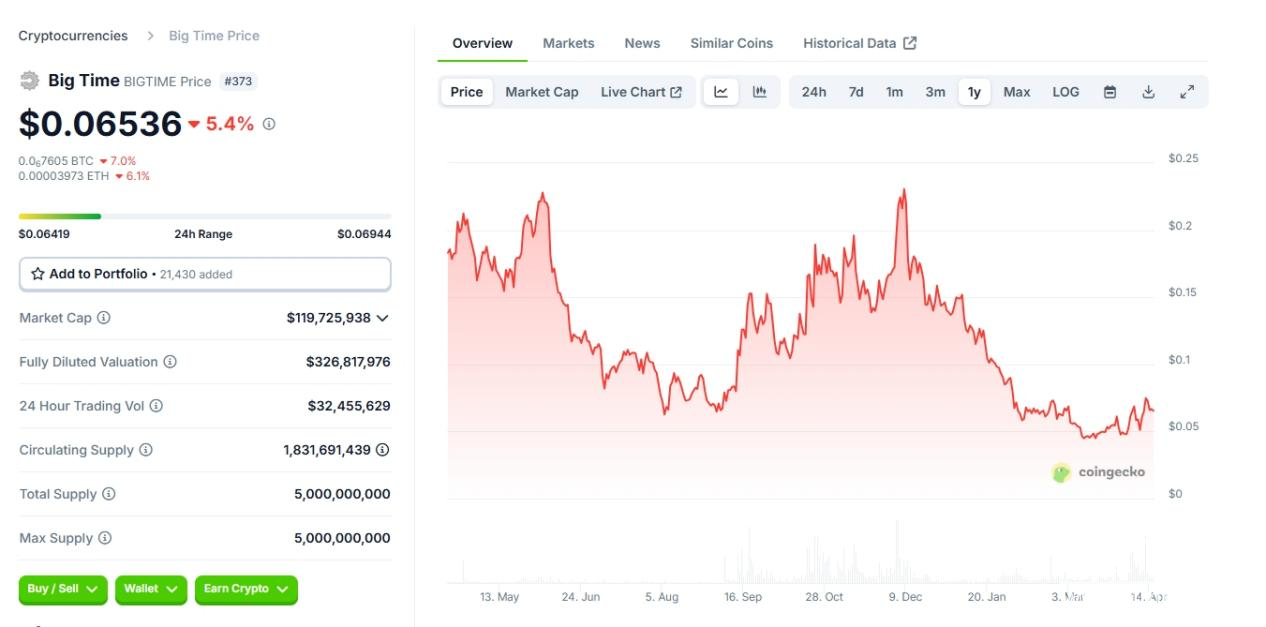
Task: Click info icon next to price change
Action: tap(269, 124)
